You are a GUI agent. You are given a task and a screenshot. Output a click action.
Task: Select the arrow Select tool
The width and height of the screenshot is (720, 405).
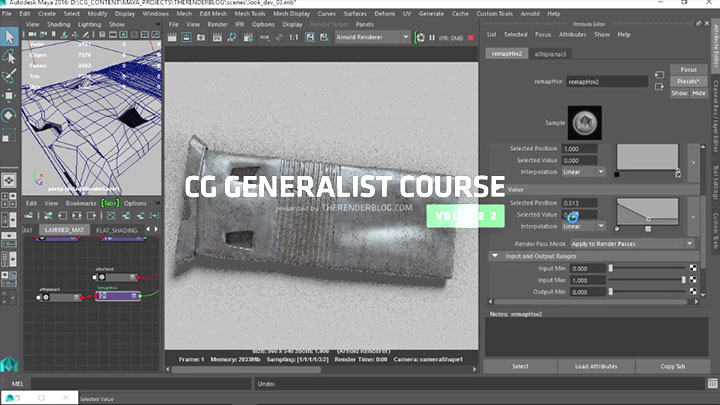coord(9,37)
